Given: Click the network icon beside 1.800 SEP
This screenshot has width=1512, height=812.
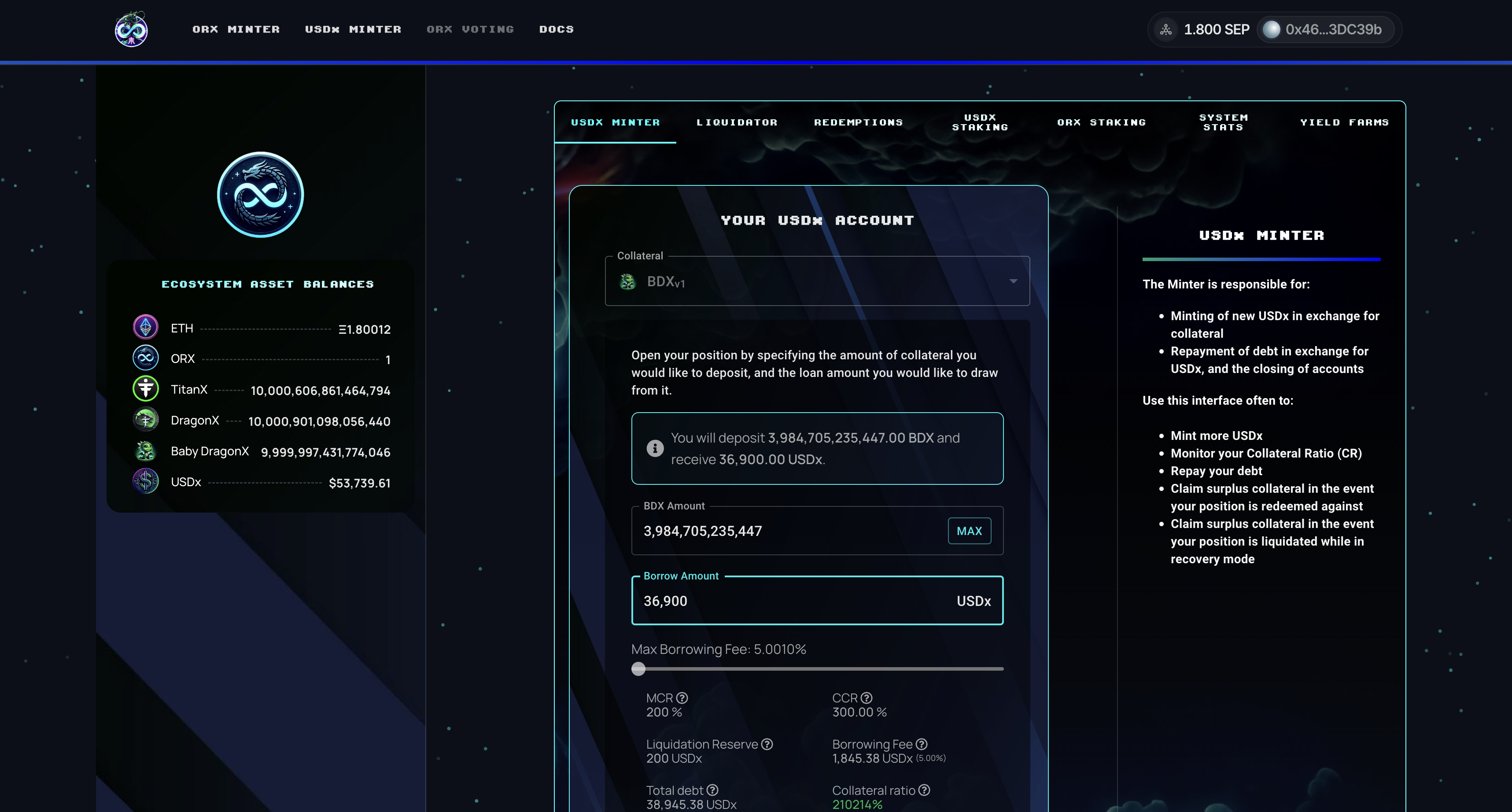Looking at the screenshot, I should pyautogui.click(x=1165, y=30).
